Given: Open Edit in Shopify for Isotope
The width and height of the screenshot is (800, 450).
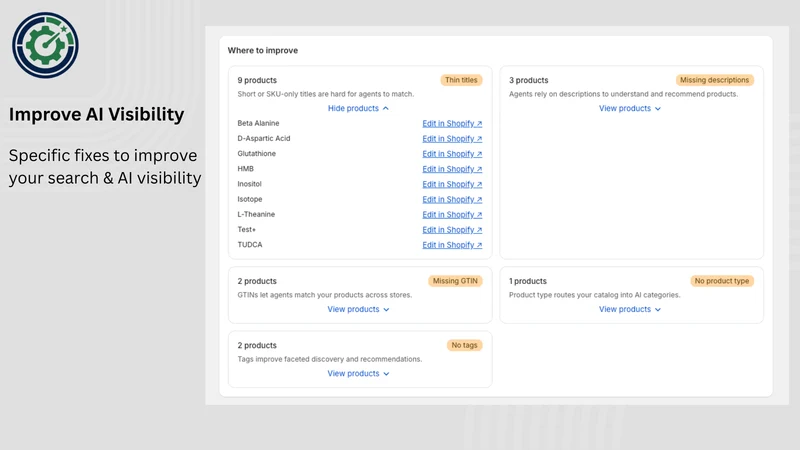Looking at the screenshot, I should click(x=452, y=199).
